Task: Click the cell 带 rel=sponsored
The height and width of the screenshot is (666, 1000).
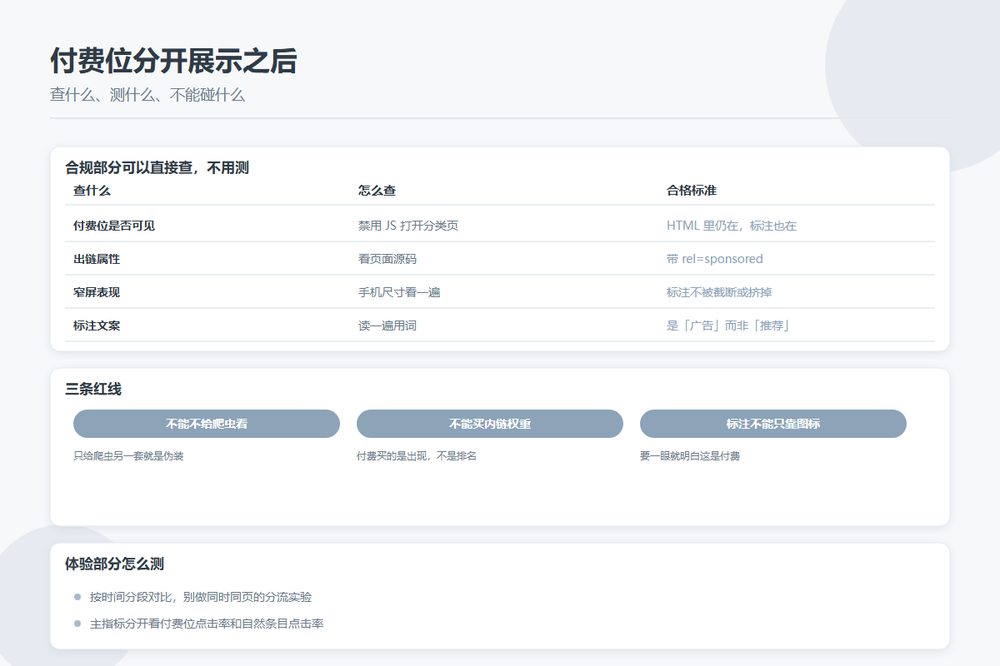Action: [714, 259]
